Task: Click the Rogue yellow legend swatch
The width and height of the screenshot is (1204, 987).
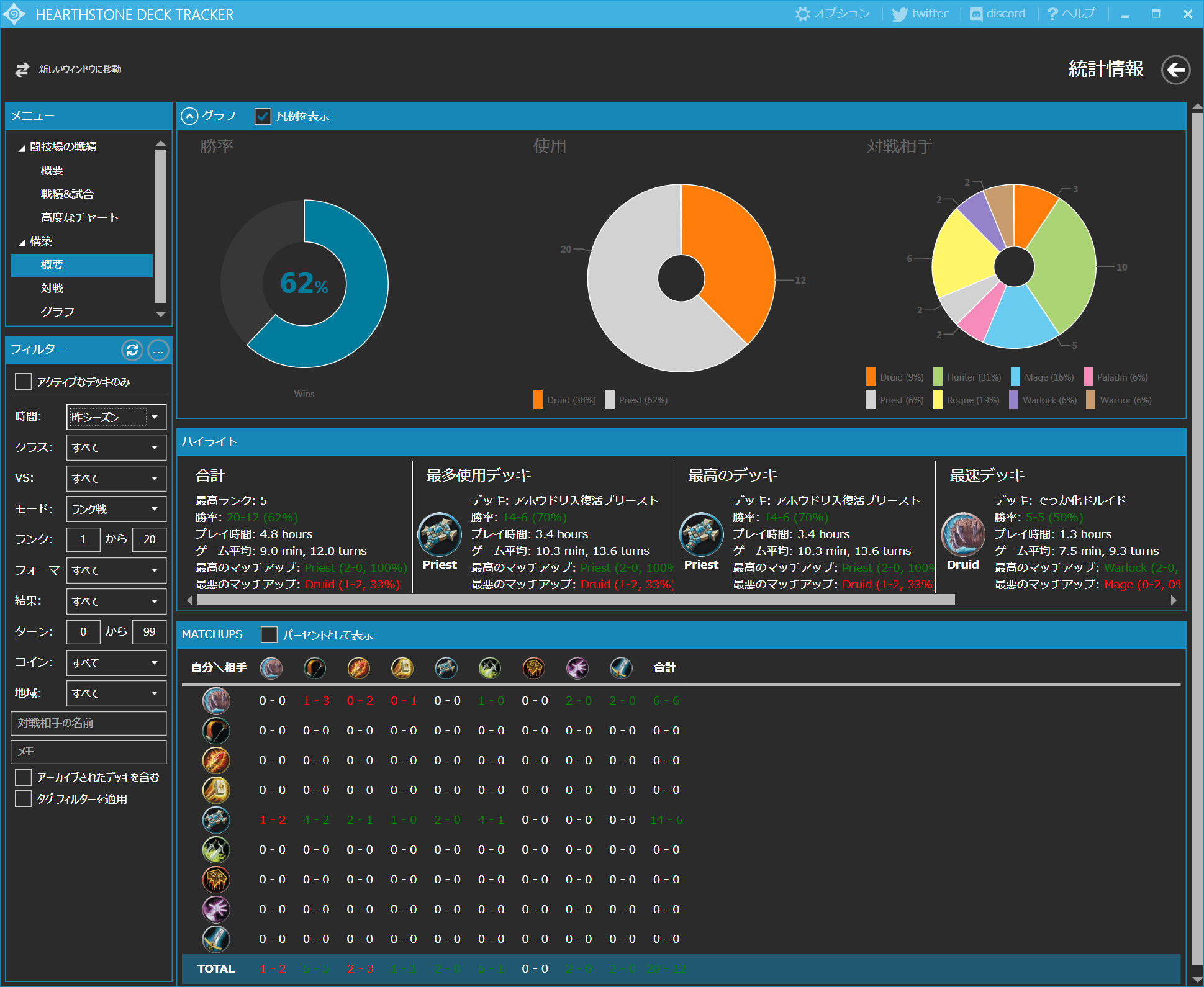Action: coord(938,400)
